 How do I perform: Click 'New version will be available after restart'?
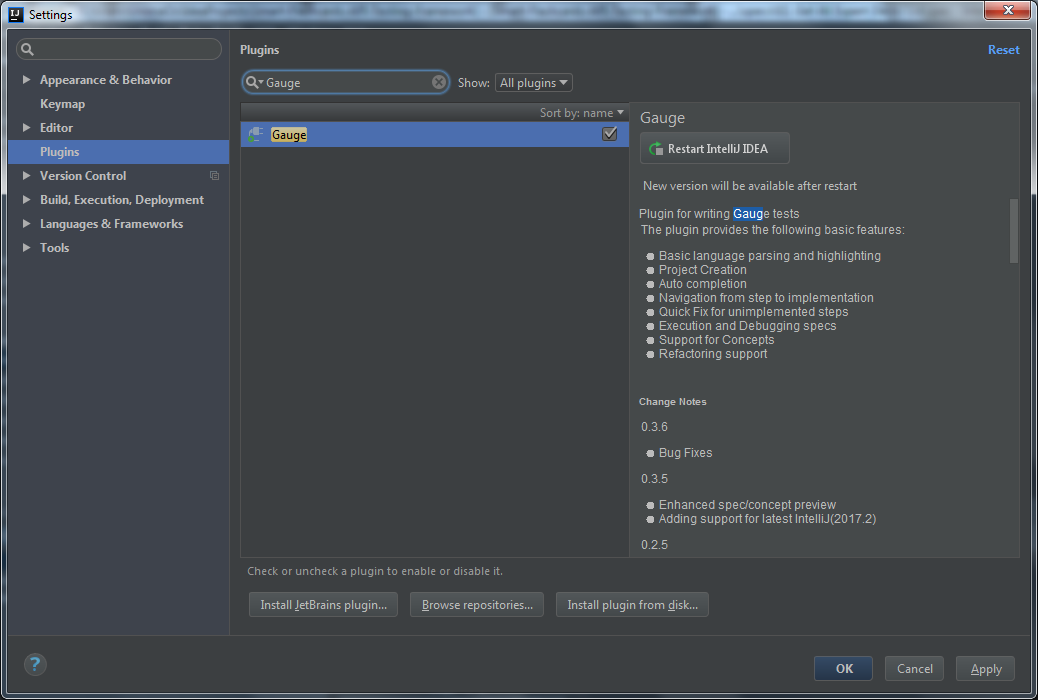(750, 186)
